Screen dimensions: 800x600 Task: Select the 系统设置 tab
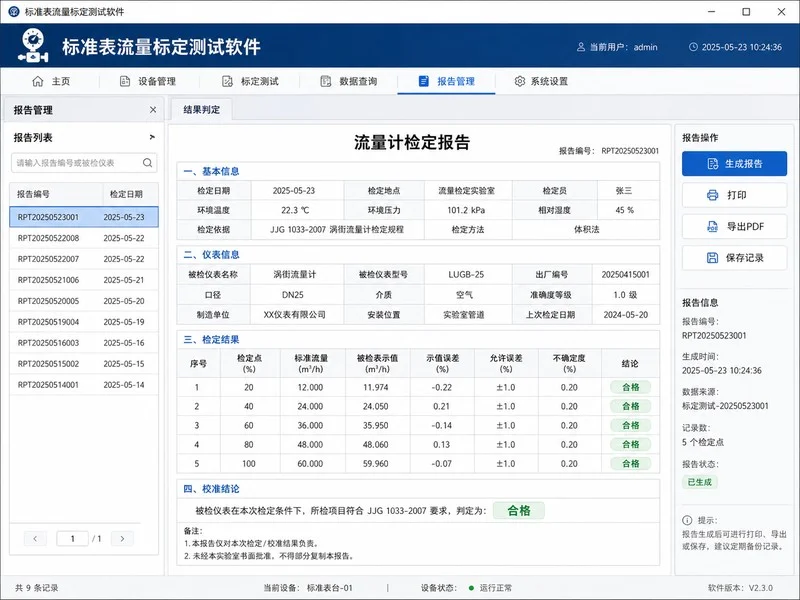click(541, 81)
